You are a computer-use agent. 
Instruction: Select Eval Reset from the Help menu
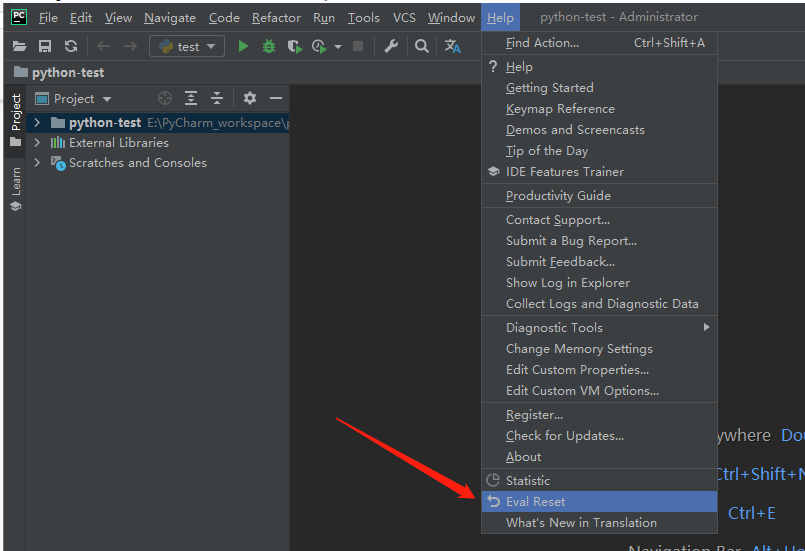535,501
